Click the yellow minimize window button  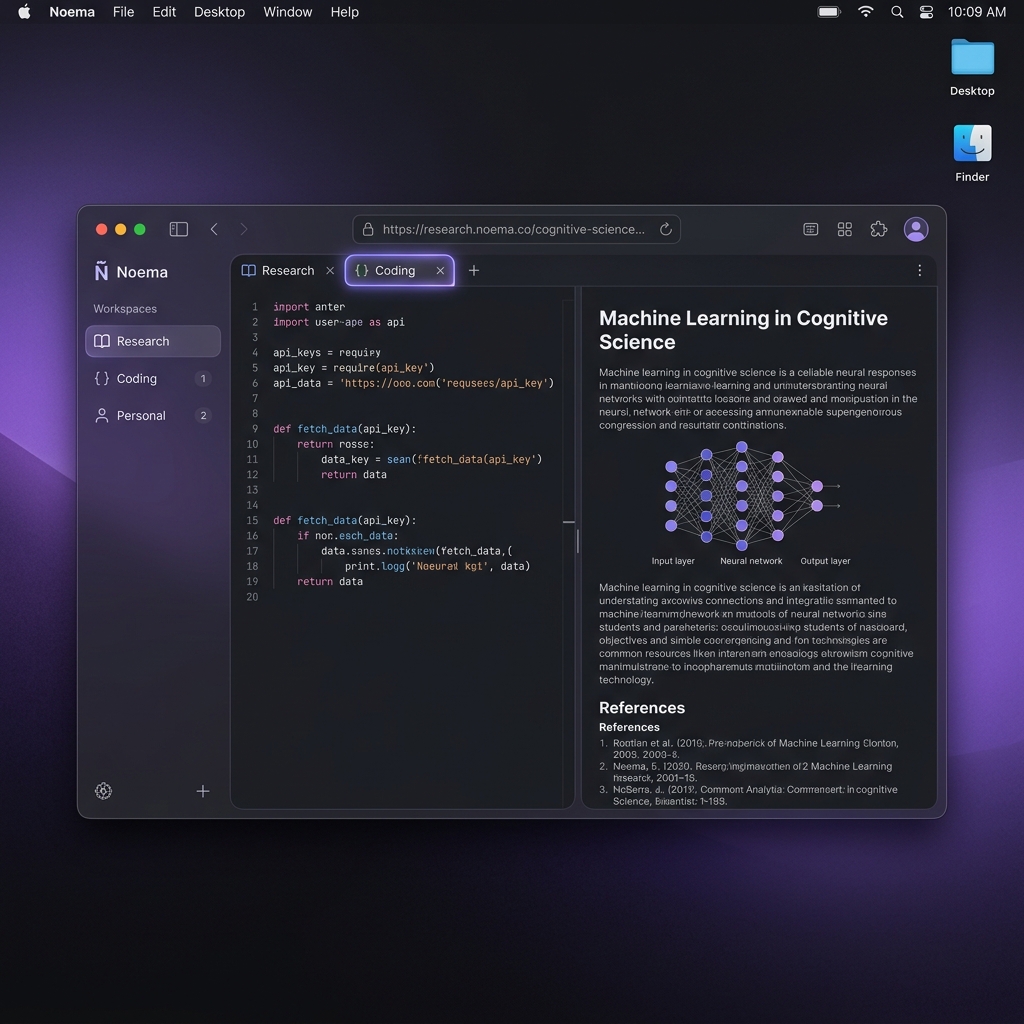(120, 229)
